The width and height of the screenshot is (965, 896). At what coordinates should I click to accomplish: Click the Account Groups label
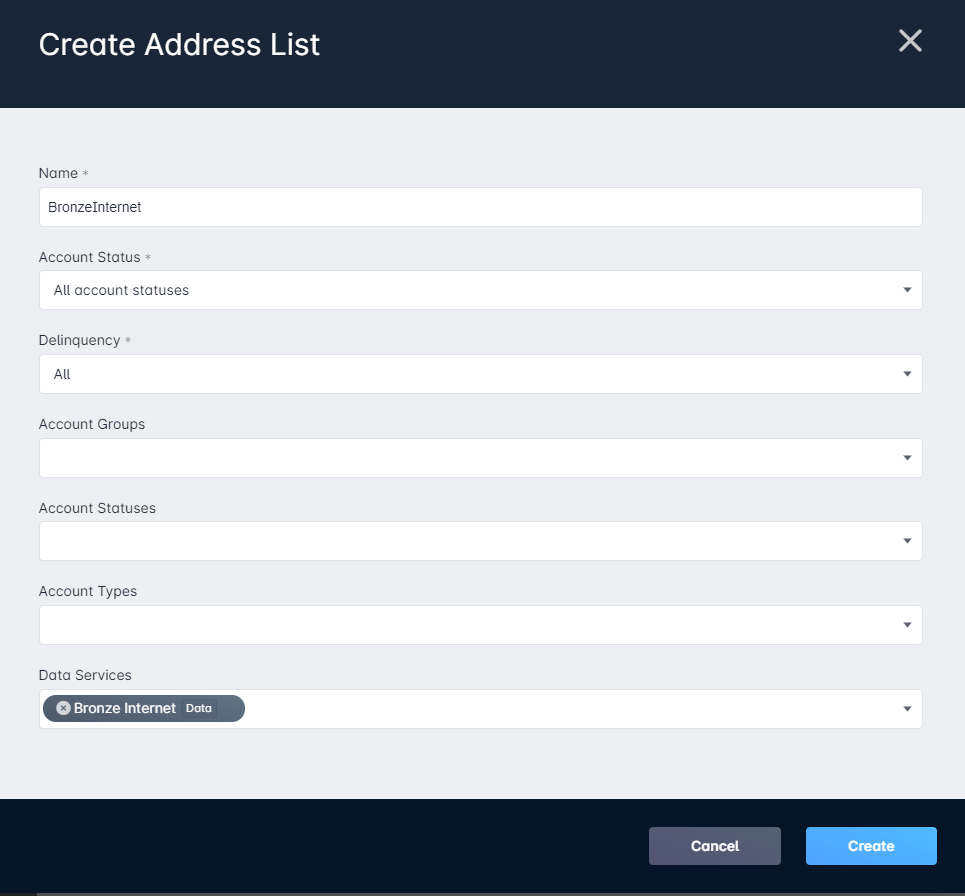point(92,424)
